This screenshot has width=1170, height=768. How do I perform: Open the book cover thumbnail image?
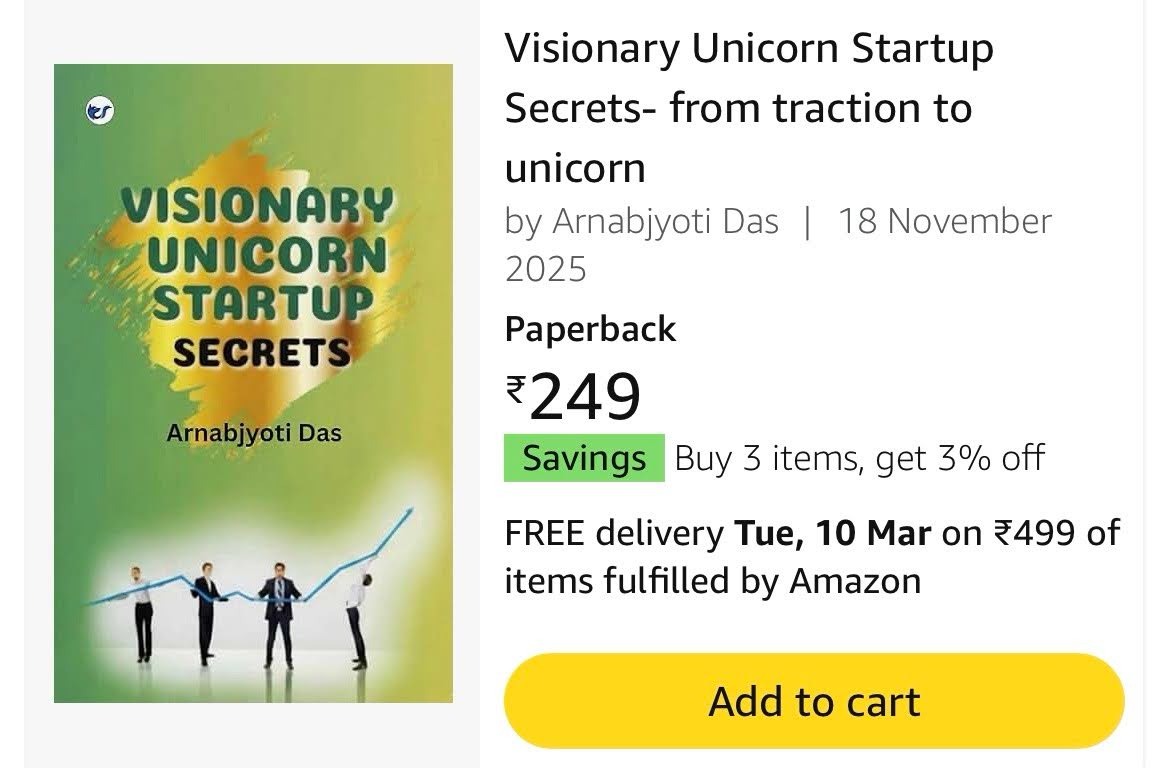click(x=253, y=383)
